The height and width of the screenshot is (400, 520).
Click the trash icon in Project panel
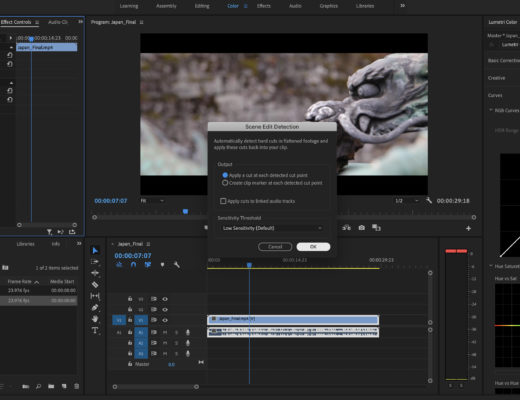77,386
